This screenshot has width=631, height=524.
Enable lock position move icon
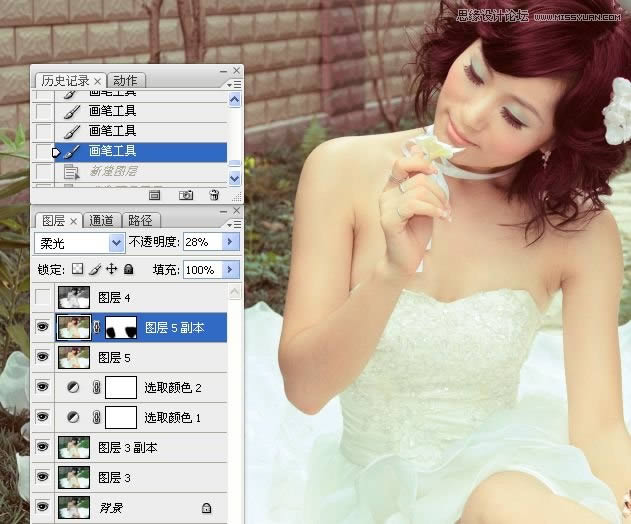coord(110,270)
